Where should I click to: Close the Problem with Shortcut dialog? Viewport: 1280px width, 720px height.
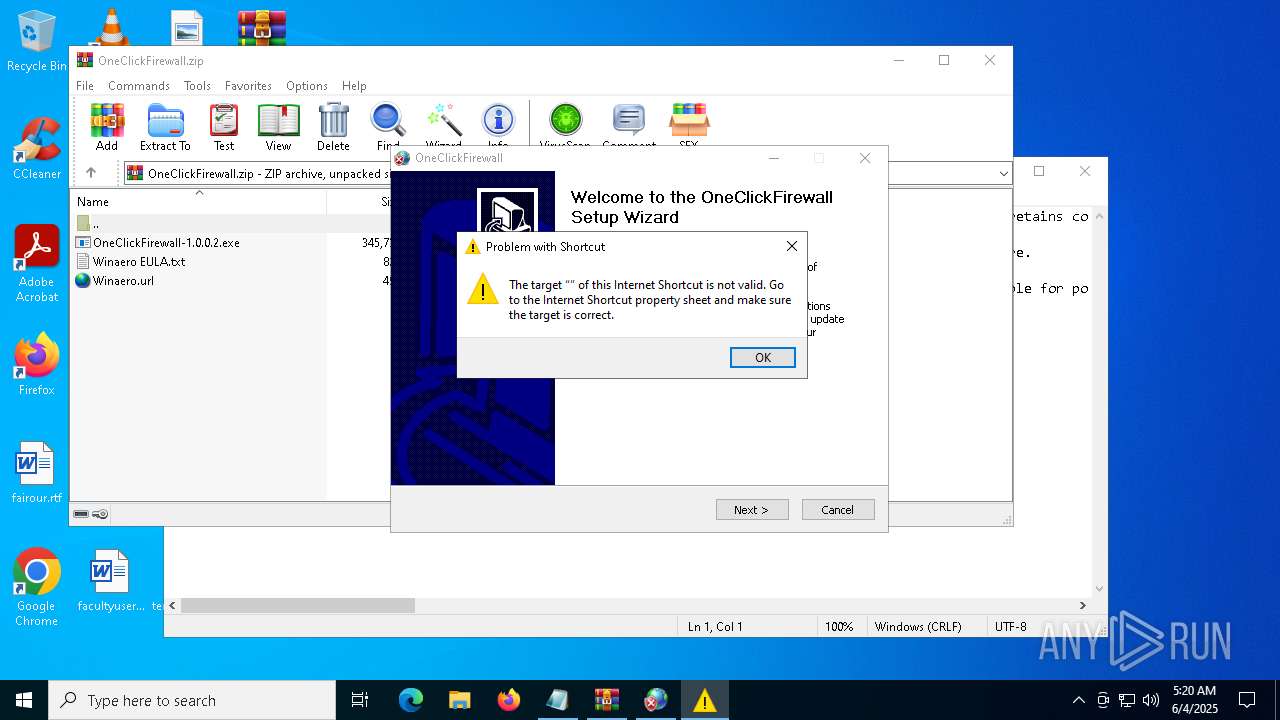pyautogui.click(x=791, y=246)
